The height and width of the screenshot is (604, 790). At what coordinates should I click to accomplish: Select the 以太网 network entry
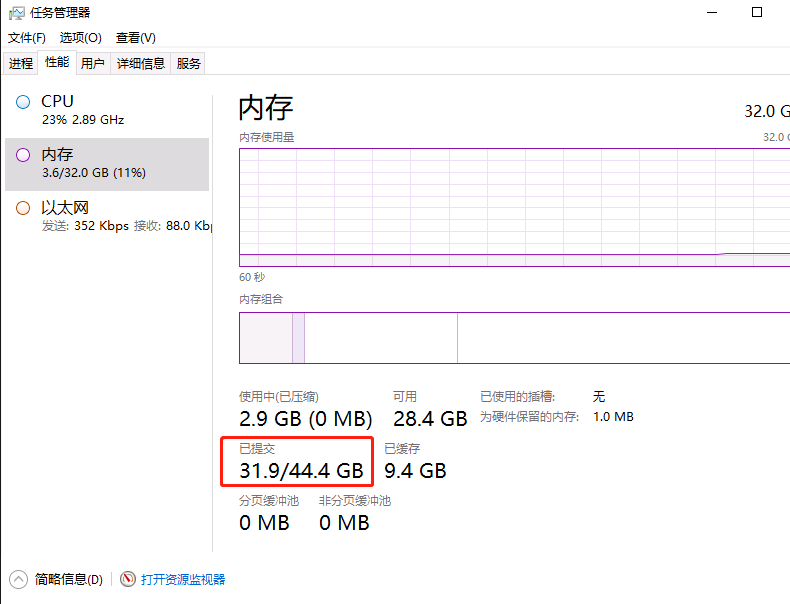[107, 217]
